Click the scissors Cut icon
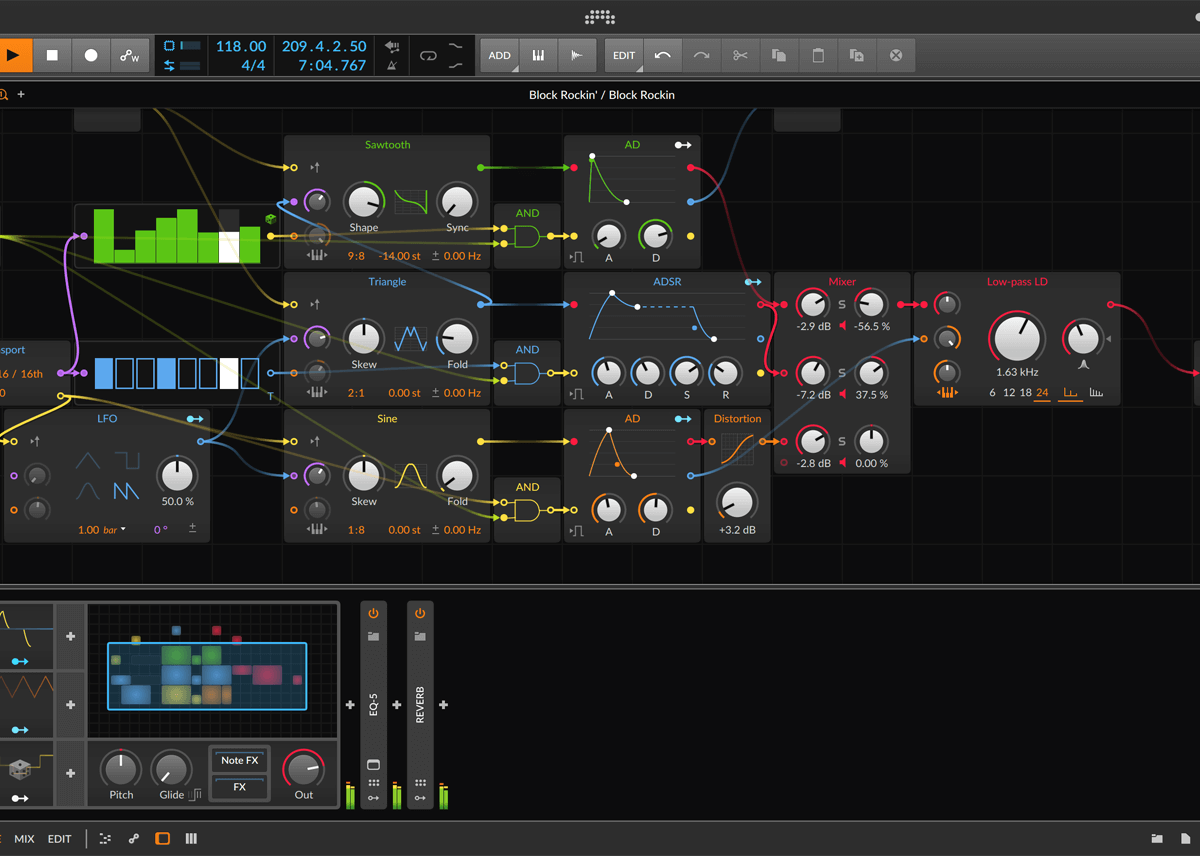 coord(740,56)
